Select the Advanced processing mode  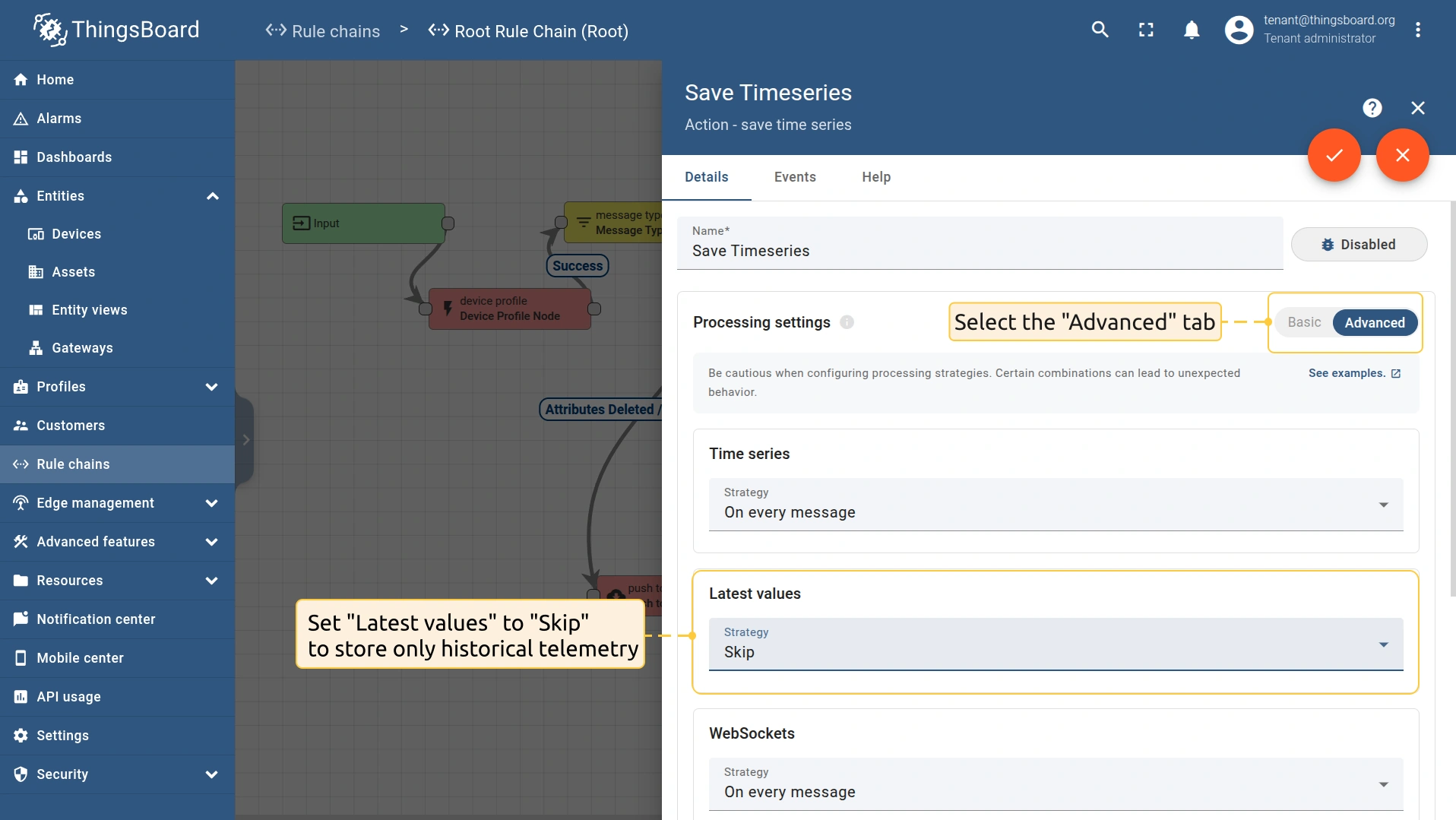click(x=1374, y=322)
